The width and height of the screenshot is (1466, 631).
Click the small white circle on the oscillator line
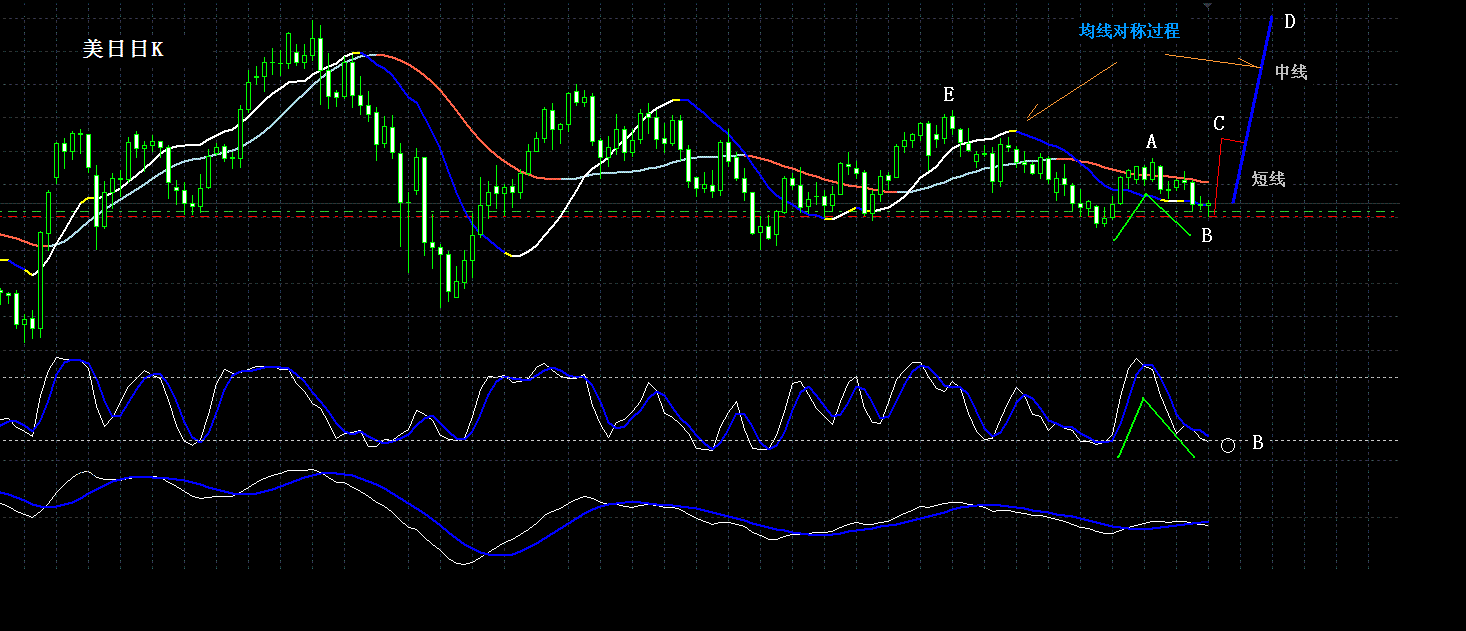1228,445
